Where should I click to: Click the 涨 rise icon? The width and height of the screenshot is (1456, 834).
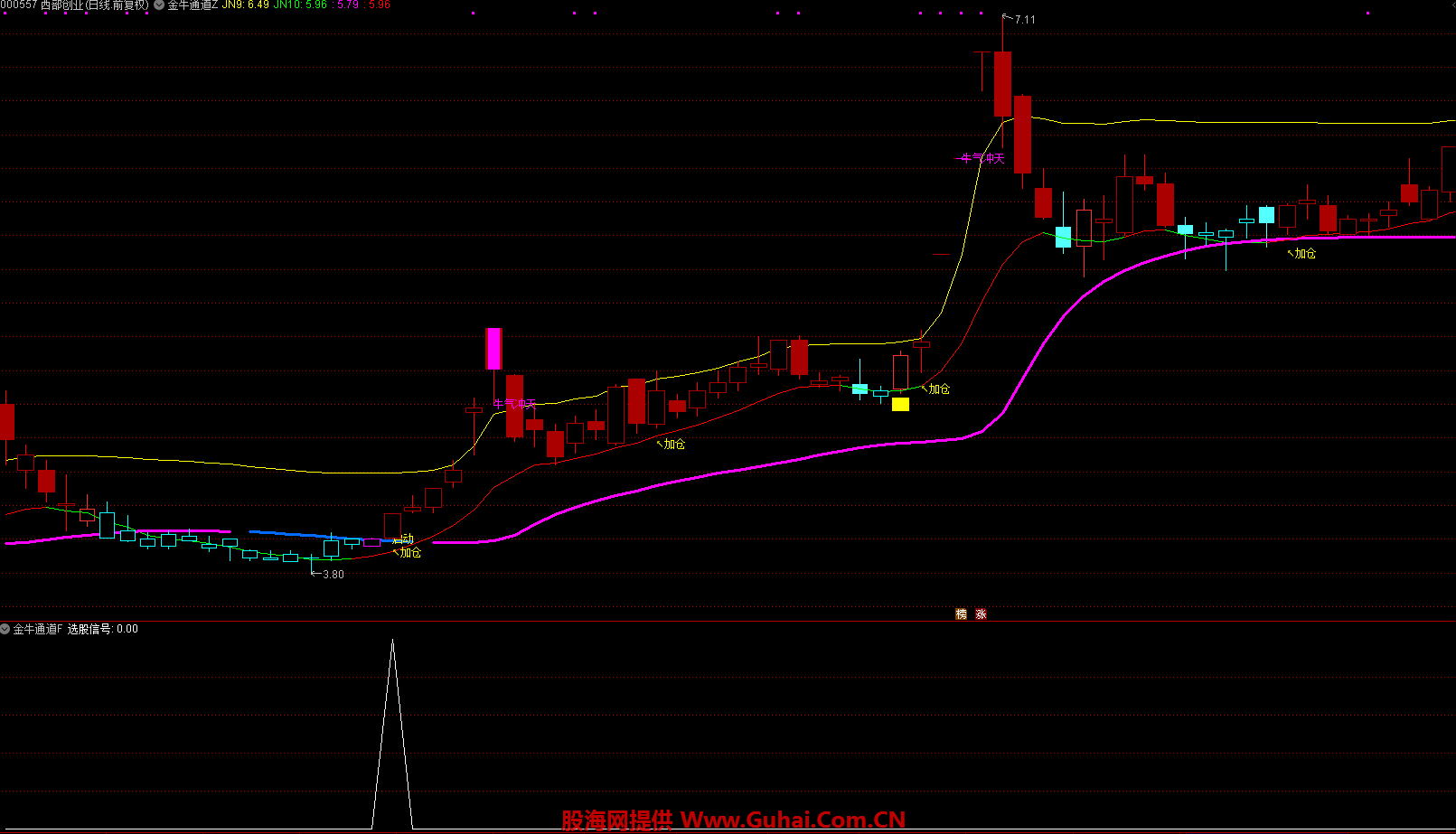click(981, 614)
